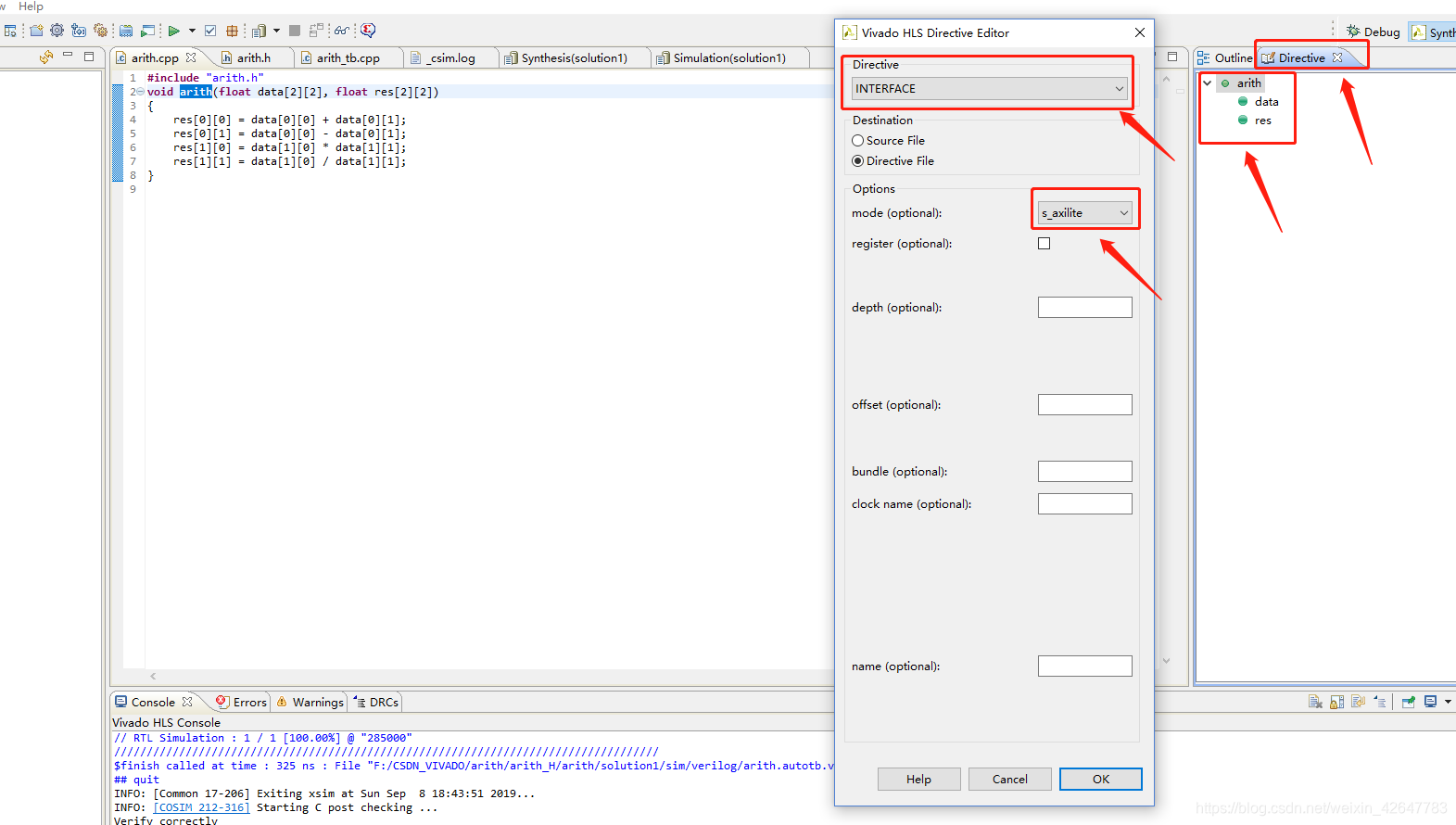Select the Source File radio button
Image resolution: width=1456 pixels, height=825 pixels.
857,140
